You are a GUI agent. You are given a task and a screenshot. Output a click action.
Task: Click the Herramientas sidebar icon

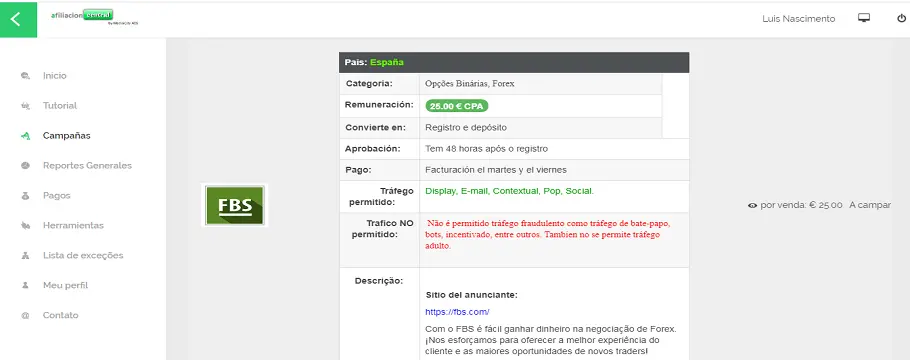pos(25,226)
